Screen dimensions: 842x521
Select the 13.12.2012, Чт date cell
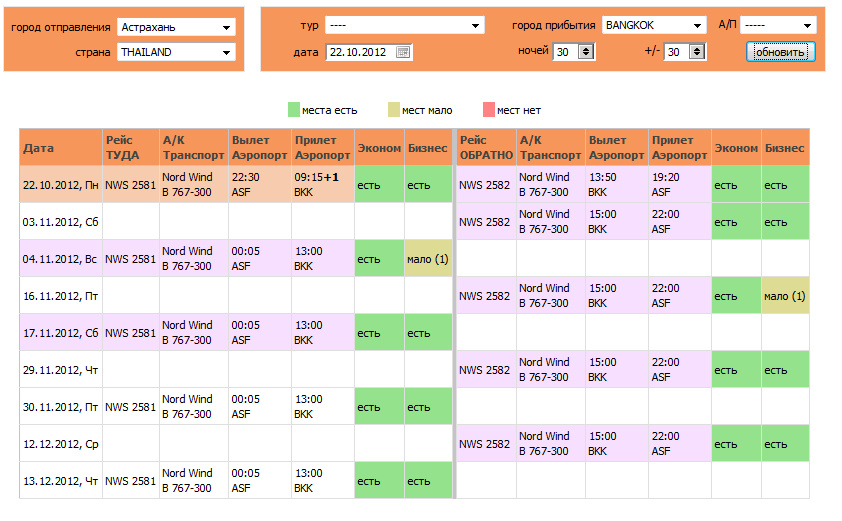(x=61, y=481)
